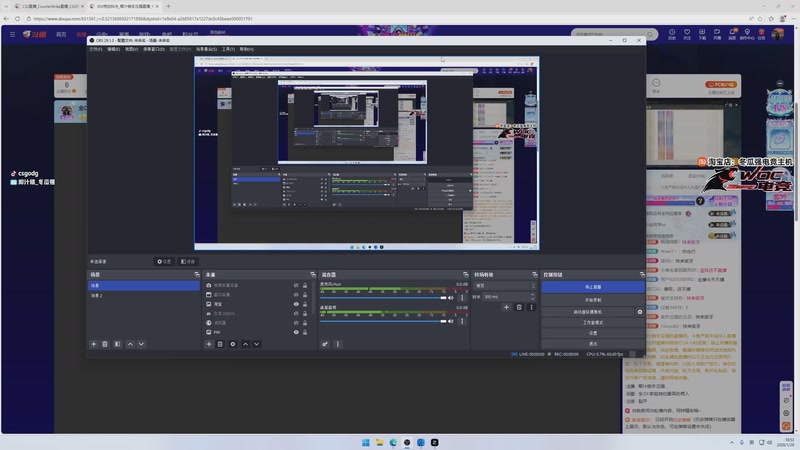
Task: Open advanced audio properties in the mixer
Action: click(325, 344)
